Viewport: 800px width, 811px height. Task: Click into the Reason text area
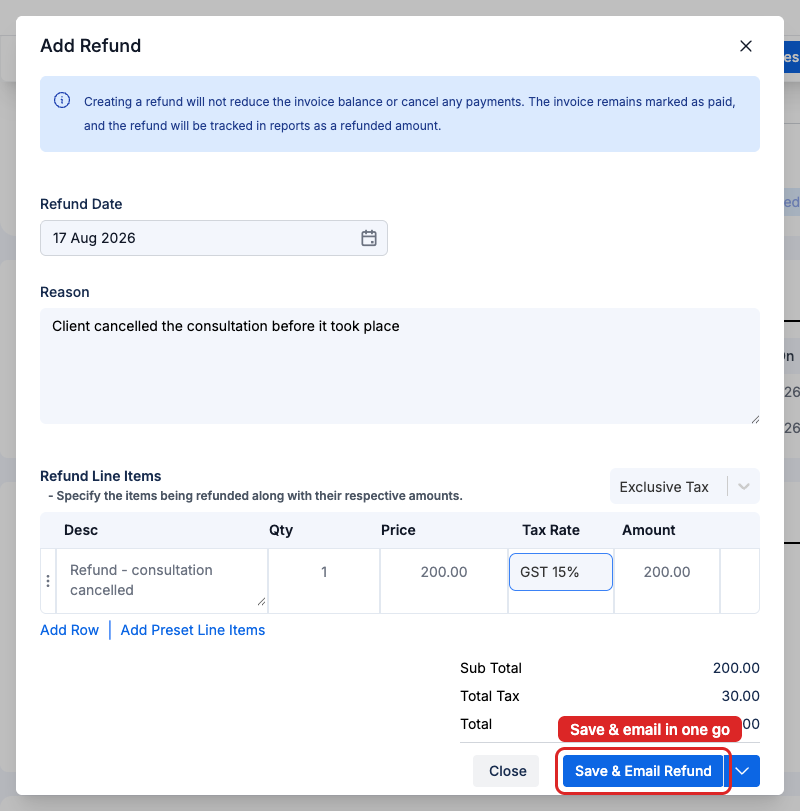400,366
